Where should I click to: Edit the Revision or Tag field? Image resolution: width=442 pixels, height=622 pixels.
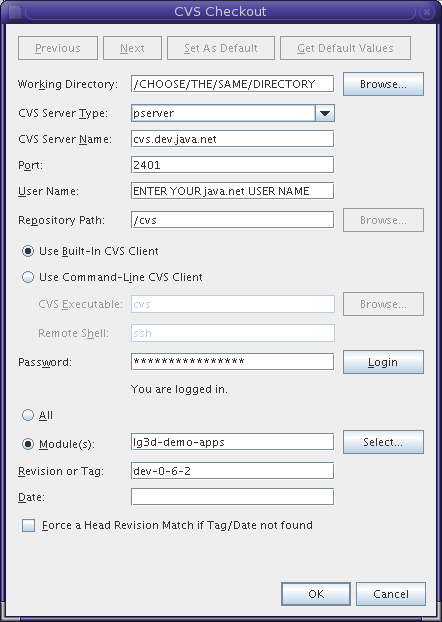click(233, 471)
